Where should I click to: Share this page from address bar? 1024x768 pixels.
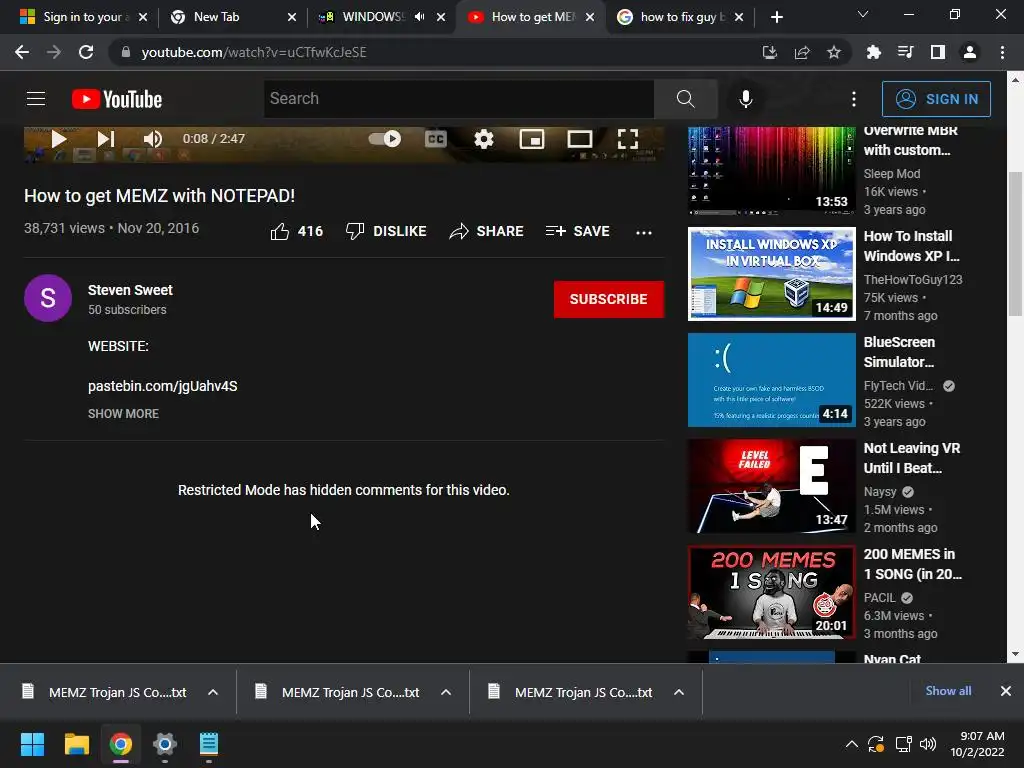click(802, 52)
